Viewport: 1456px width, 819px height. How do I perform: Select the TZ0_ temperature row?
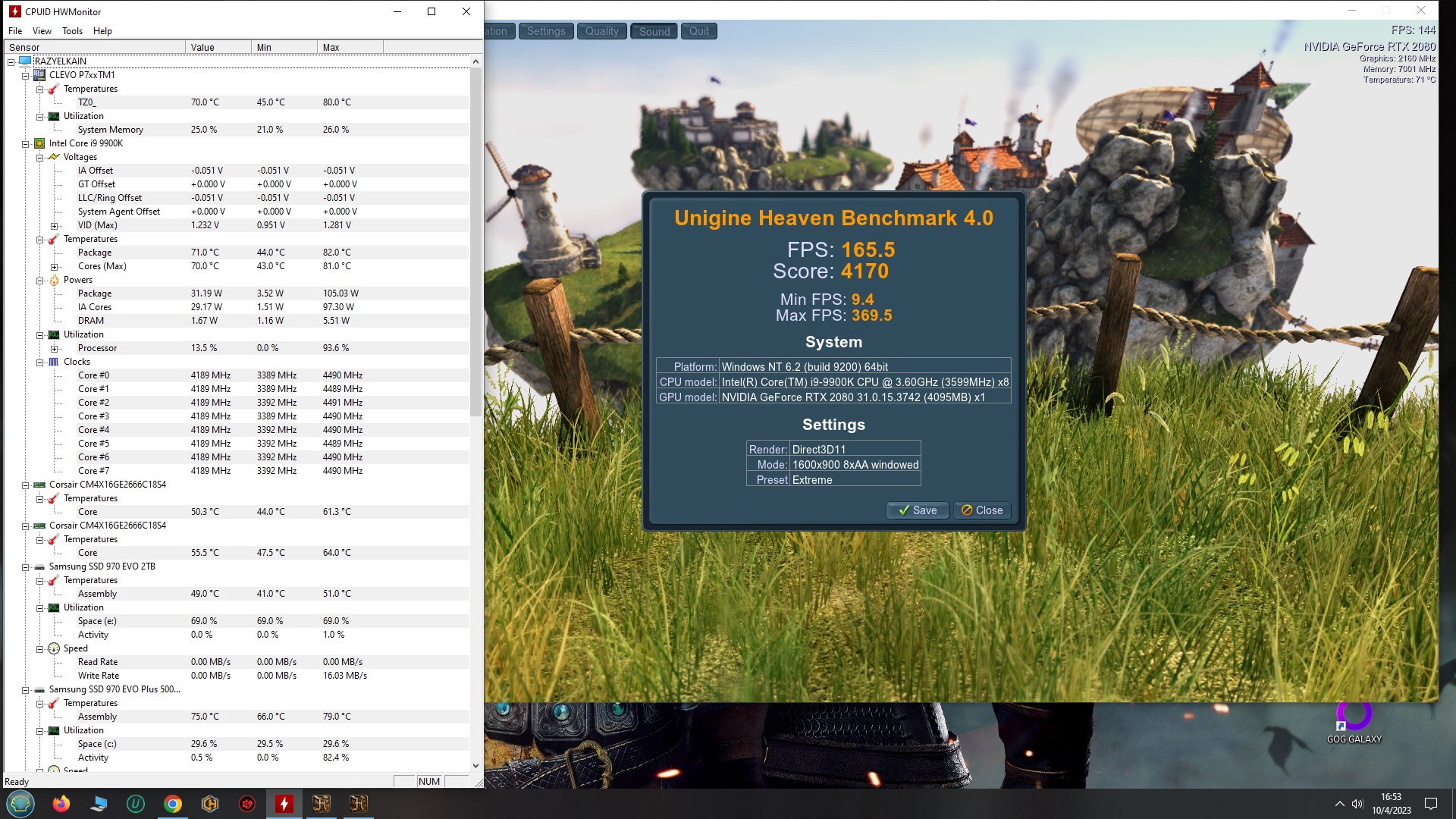pyautogui.click(x=237, y=102)
